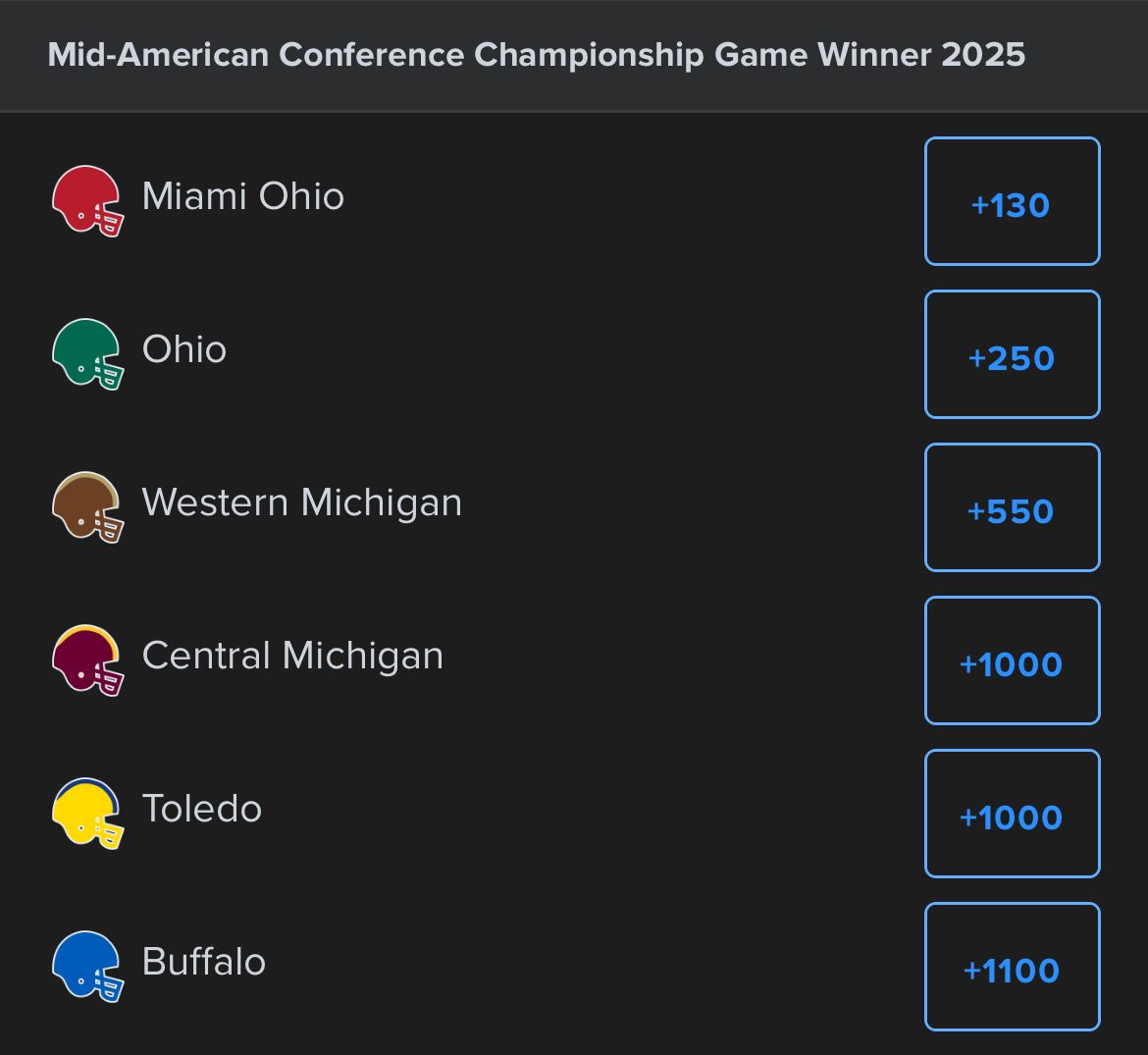Open the Western Michigan team label
This screenshot has width=1148, height=1055.
click(x=301, y=502)
